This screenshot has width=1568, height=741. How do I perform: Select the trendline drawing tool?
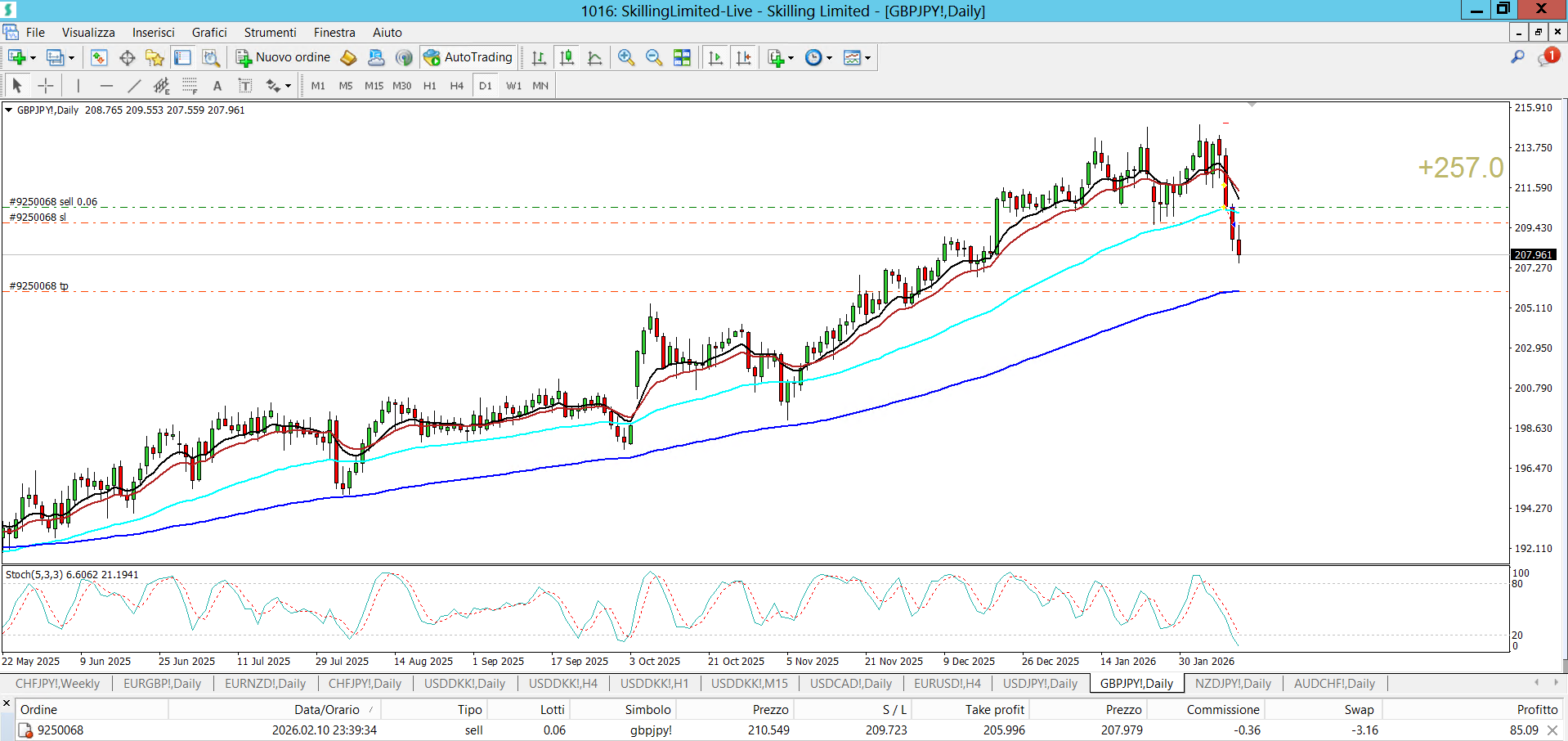pyautogui.click(x=134, y=86)
